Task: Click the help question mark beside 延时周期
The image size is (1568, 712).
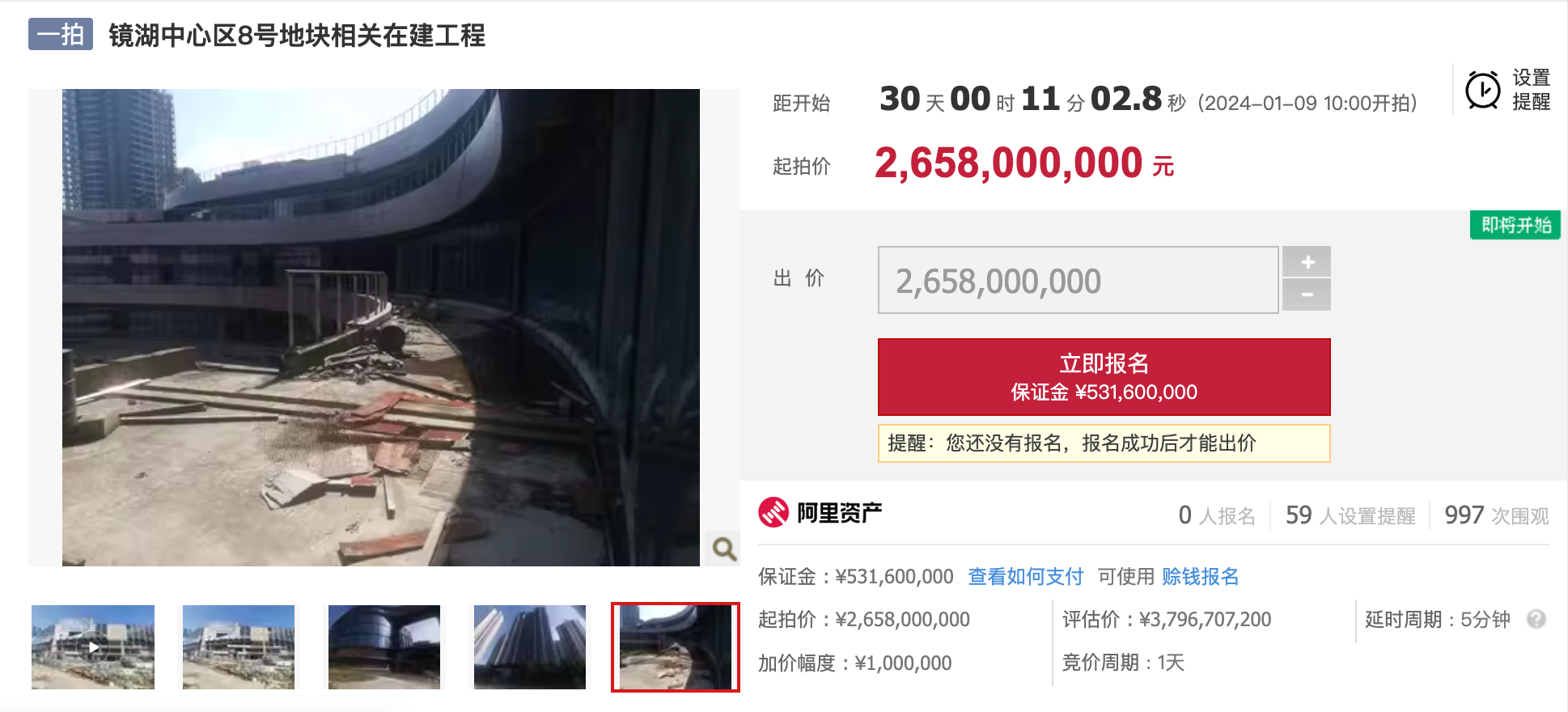Action: pyautogui.click(x=1536, y=619)
